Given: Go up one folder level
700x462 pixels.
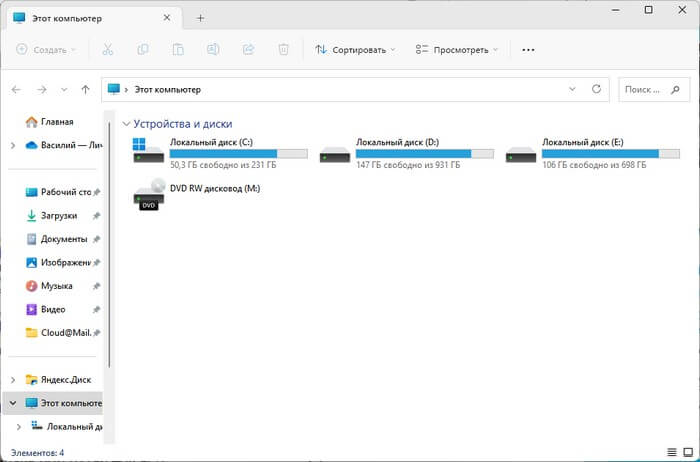Looking at the screenshot, I should point(86,89).
